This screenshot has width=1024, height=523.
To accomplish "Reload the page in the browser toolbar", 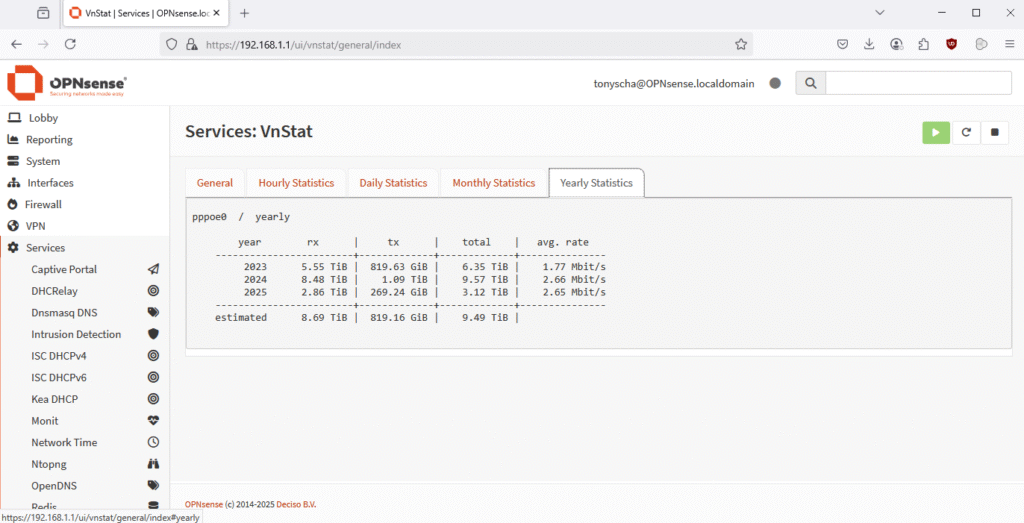I will (x=71, y=44).
